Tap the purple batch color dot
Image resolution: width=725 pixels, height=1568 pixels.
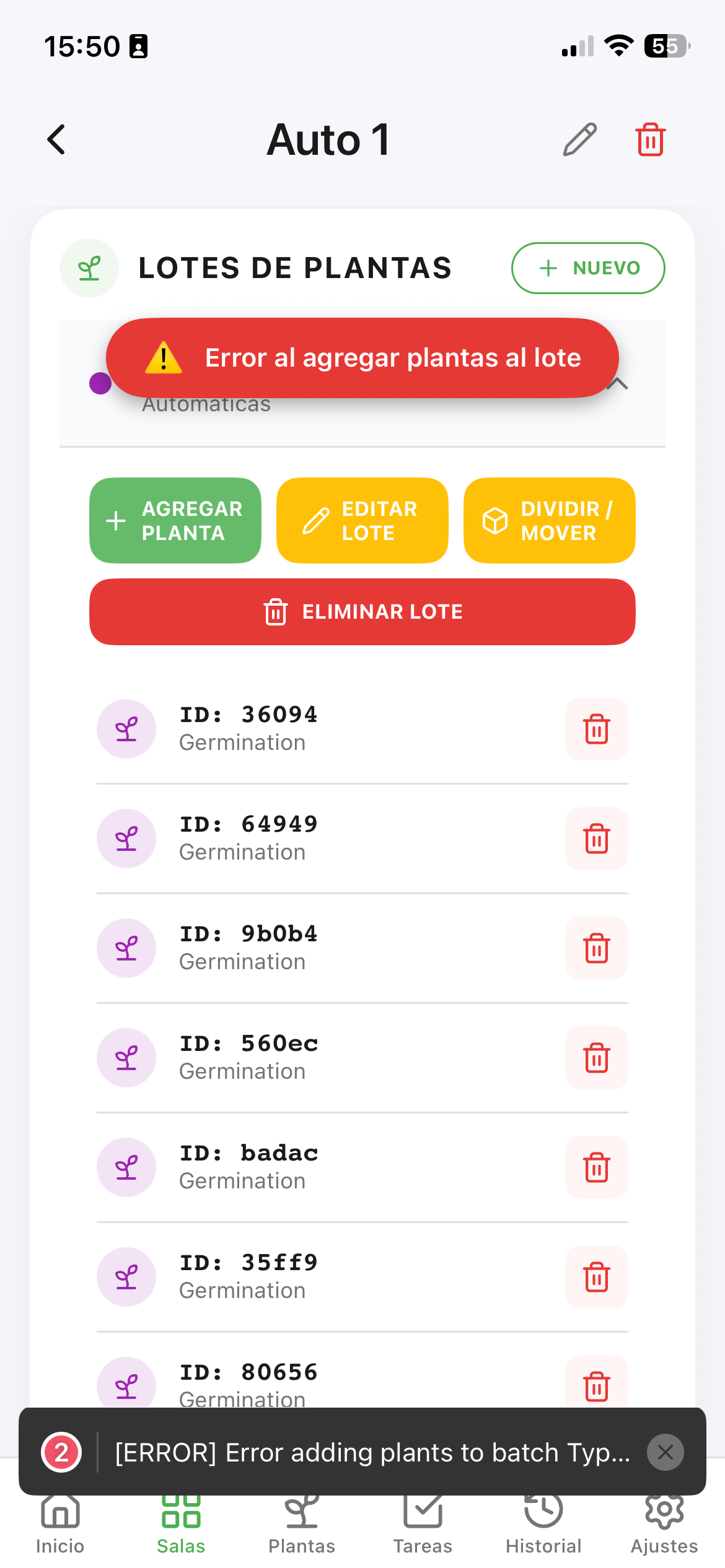point(100,383)
